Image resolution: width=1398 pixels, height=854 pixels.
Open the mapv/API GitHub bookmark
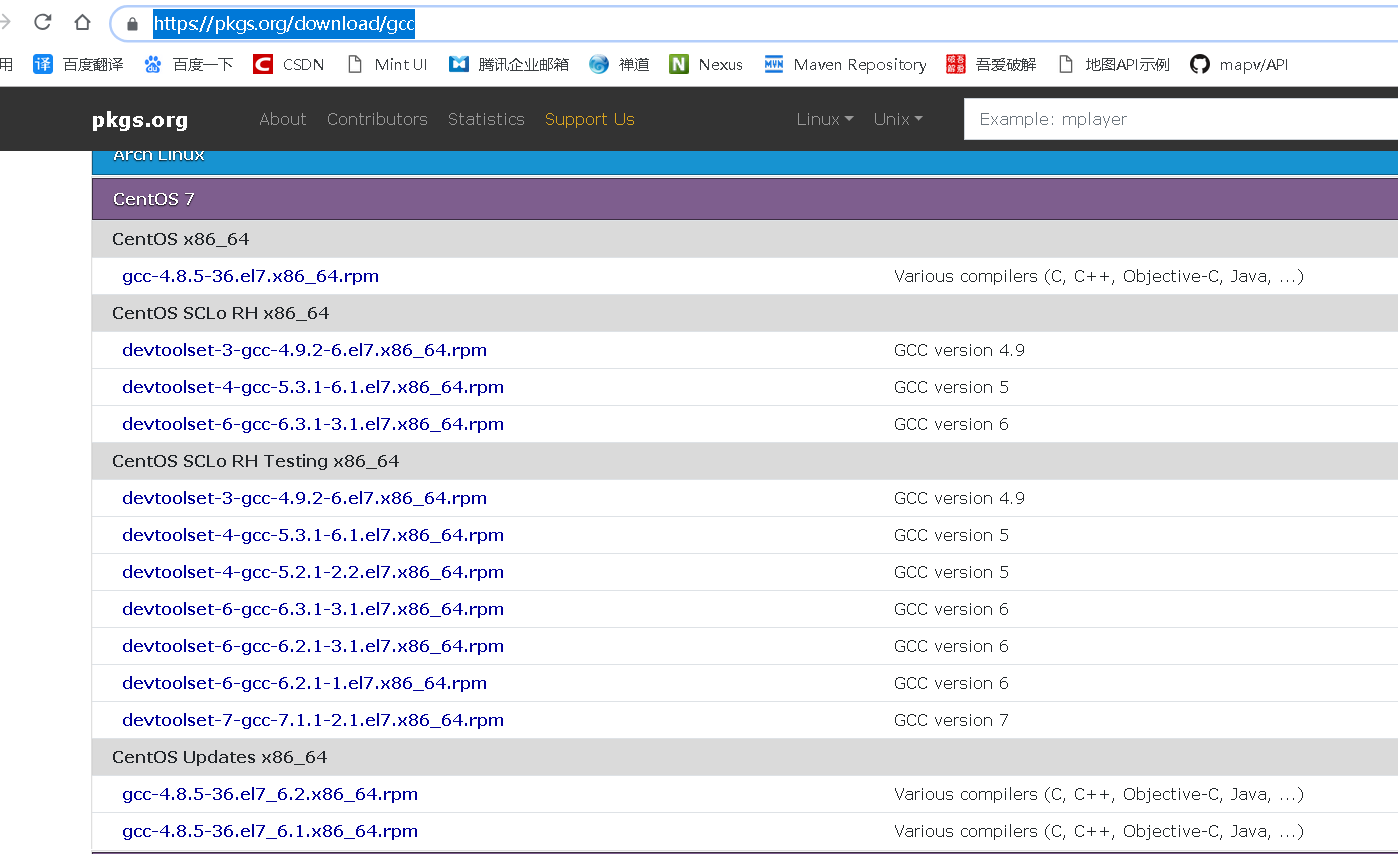click(1238, 64)
